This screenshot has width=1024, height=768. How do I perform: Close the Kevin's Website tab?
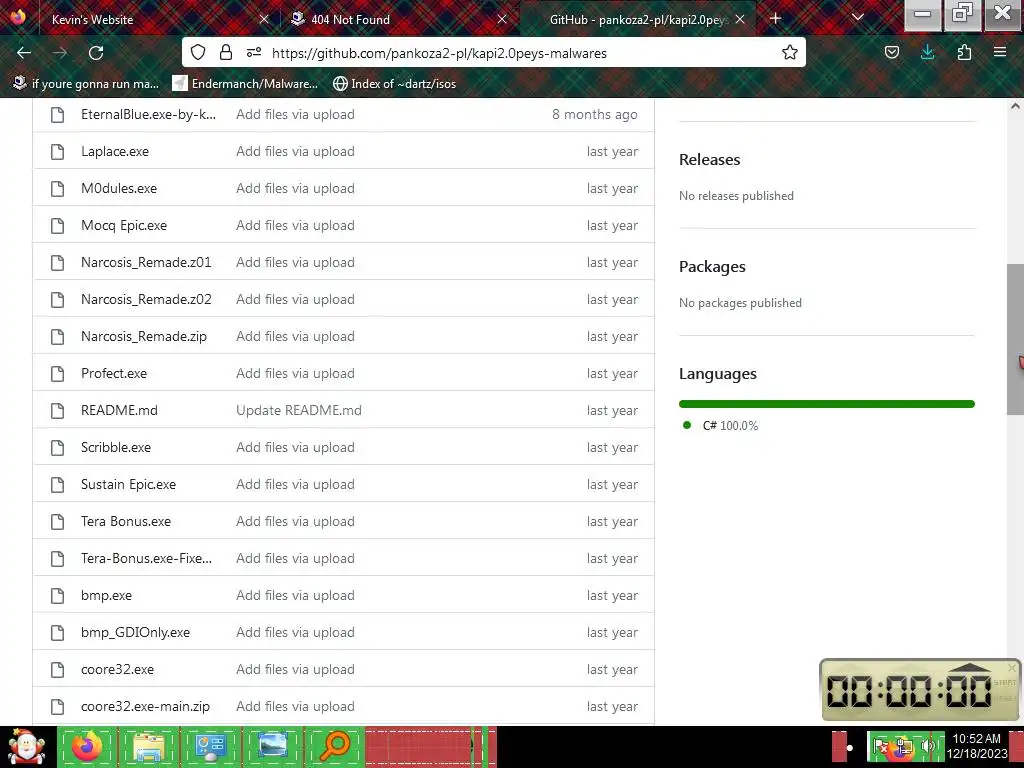click(x=264, y=19)
